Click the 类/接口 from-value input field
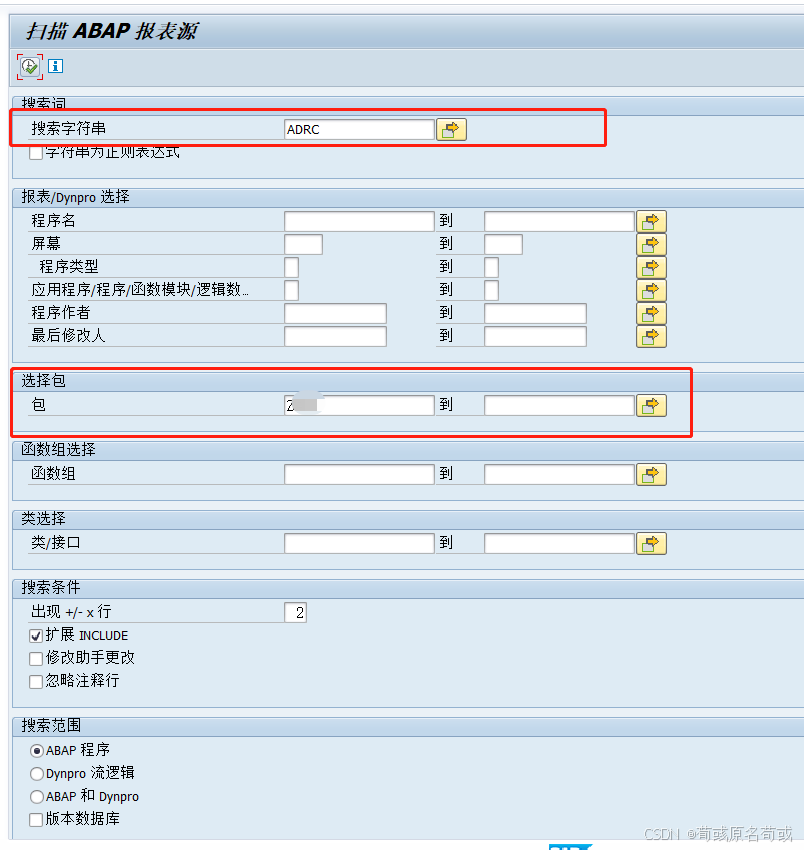The width and height of the screenshot is (804, 850). tap(359, 544)
